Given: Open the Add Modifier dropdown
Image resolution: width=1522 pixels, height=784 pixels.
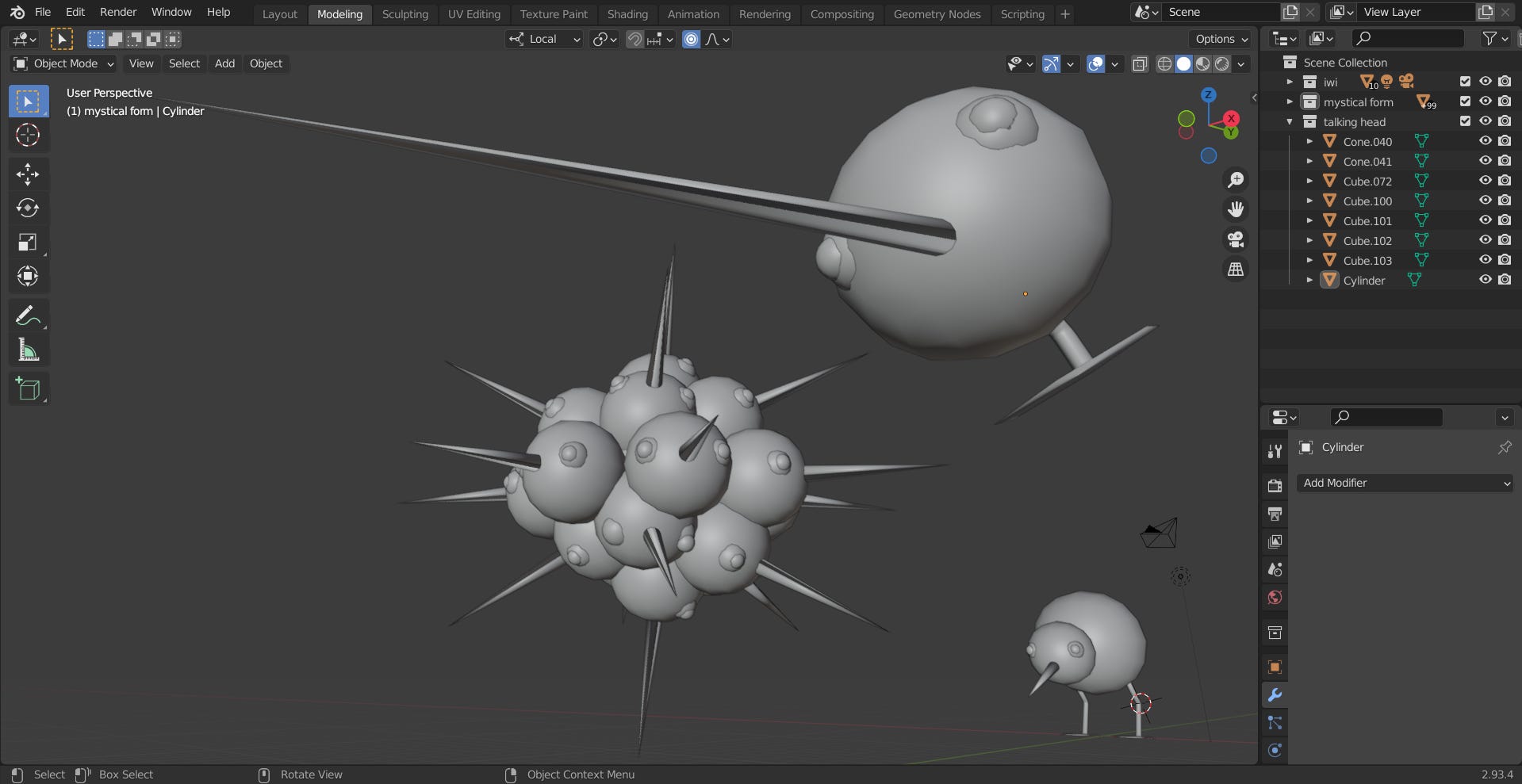Looking at the screenshot, I should click(1405, 483).
